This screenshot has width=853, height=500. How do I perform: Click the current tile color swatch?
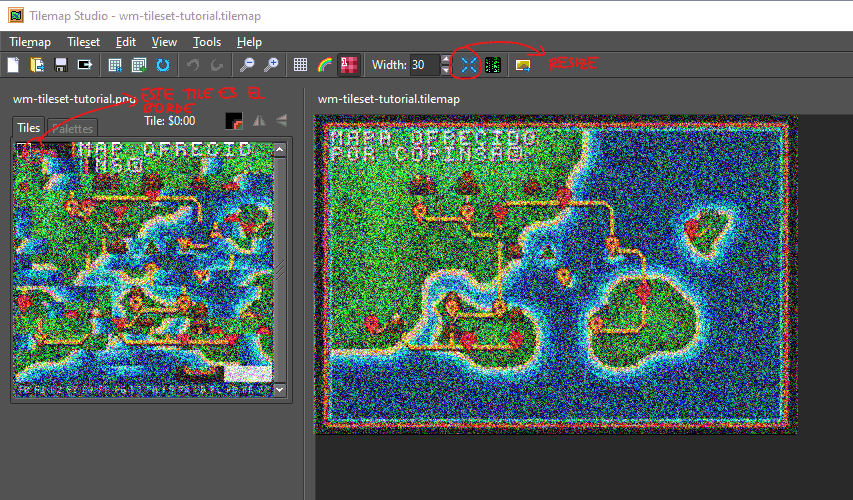[x=234, y=121]
